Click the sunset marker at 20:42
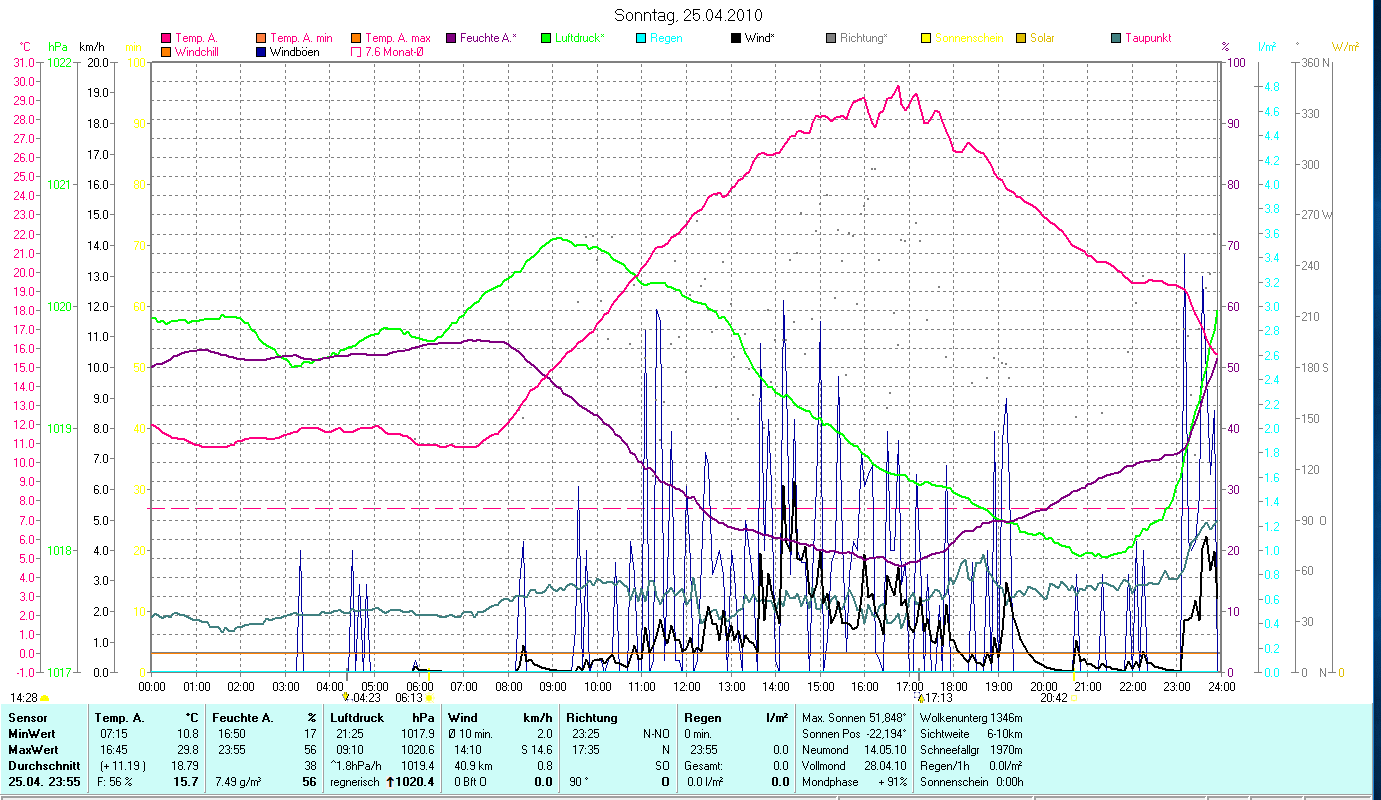Viewport: 1381px width, 800px height. 1074,698
